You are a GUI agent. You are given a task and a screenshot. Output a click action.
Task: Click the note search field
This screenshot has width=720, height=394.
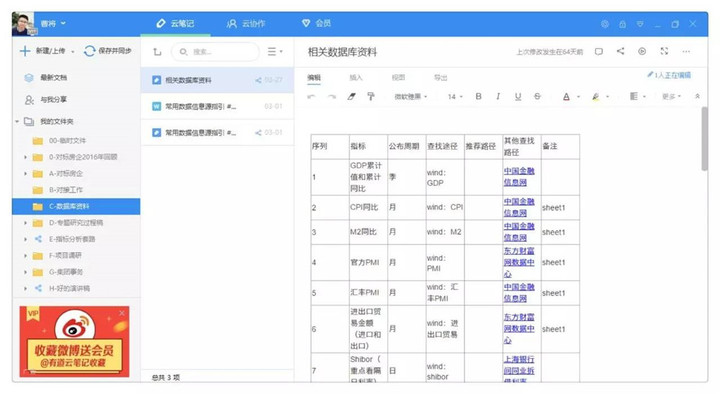[x=215, y=52]
